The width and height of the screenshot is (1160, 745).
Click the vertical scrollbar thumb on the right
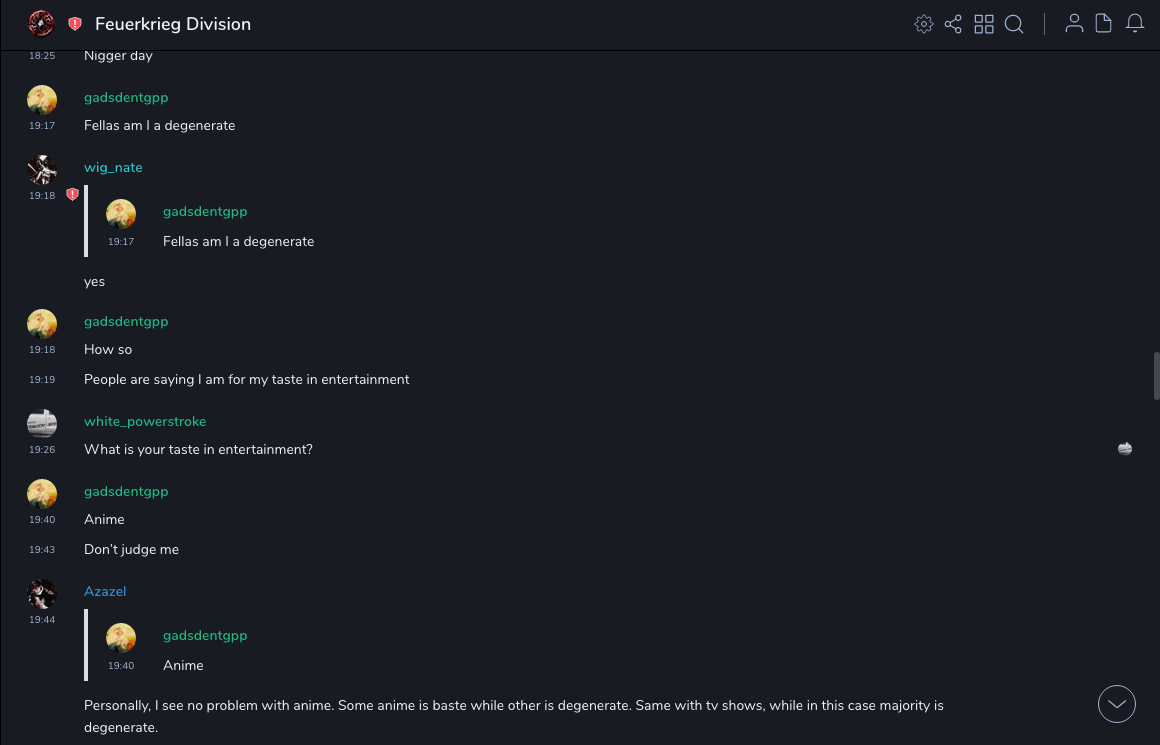pyautogui.click(x=1156, y=375)
